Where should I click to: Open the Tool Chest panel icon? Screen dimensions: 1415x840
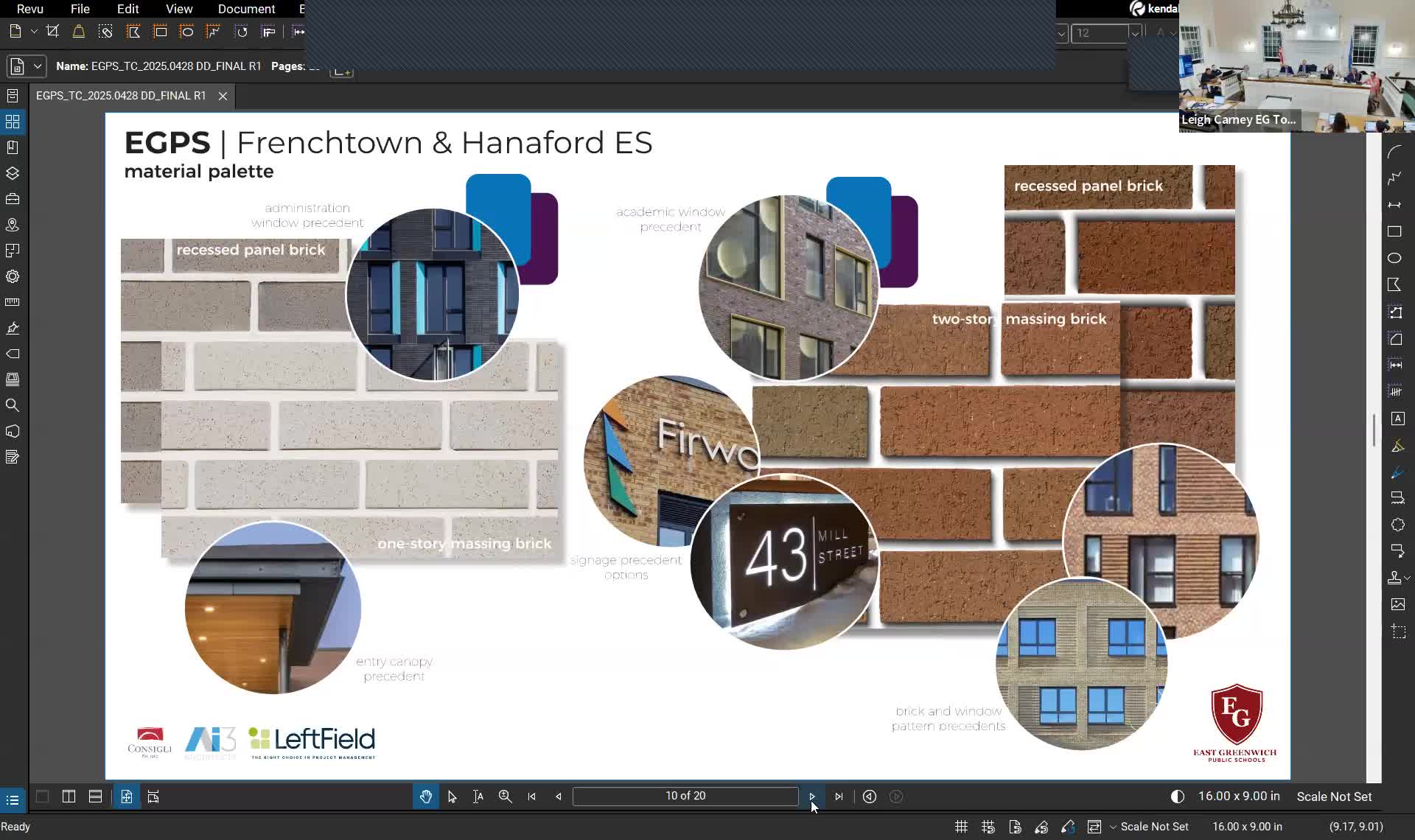coord(13,199)
